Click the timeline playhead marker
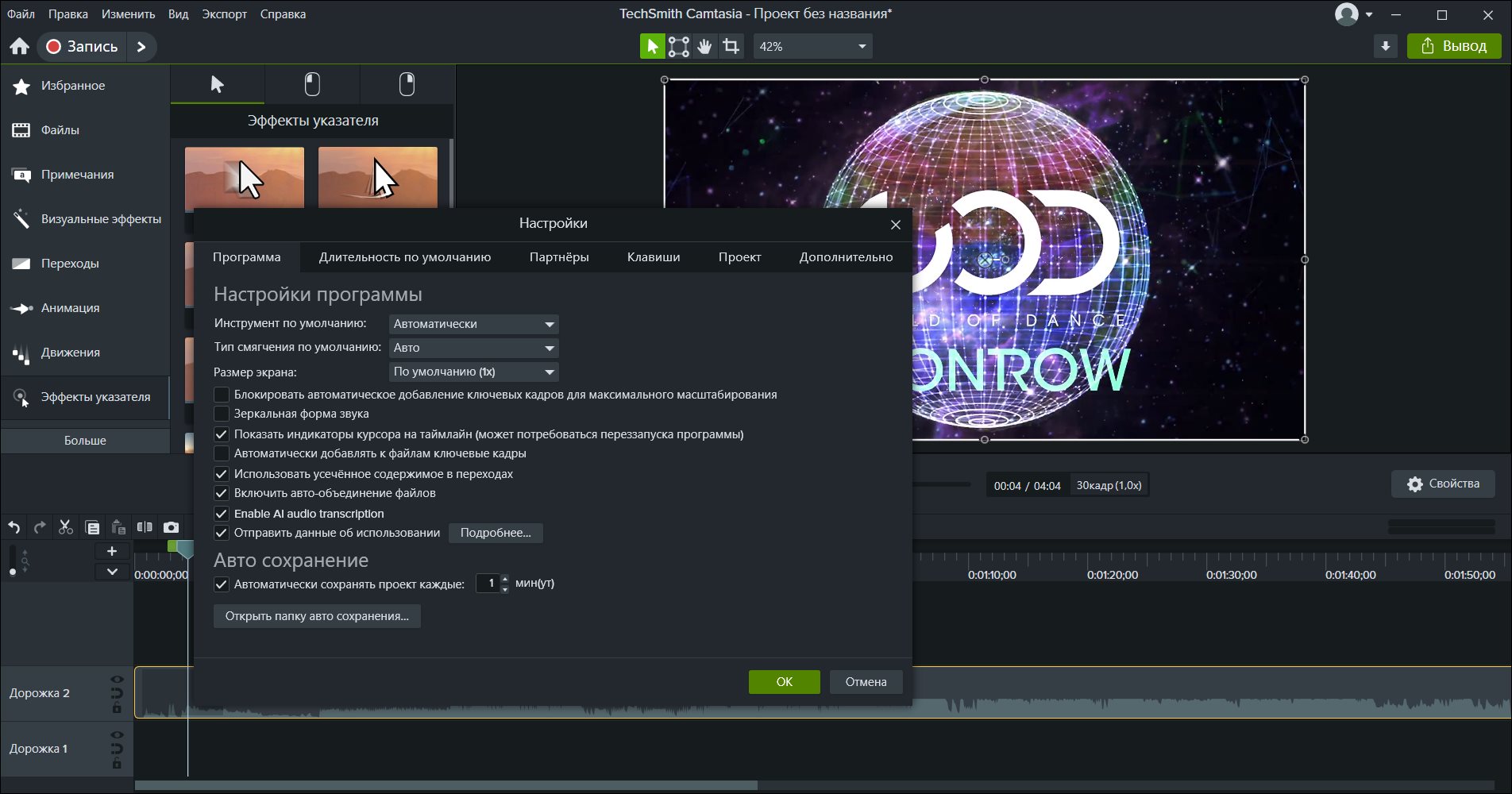Viewport: 1512px width, 794px height. point(185,548)
